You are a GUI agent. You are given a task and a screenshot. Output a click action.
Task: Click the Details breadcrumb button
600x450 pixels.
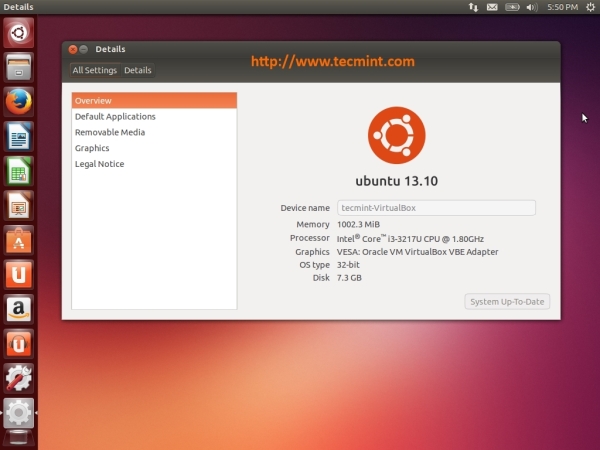tap(138, 70)
